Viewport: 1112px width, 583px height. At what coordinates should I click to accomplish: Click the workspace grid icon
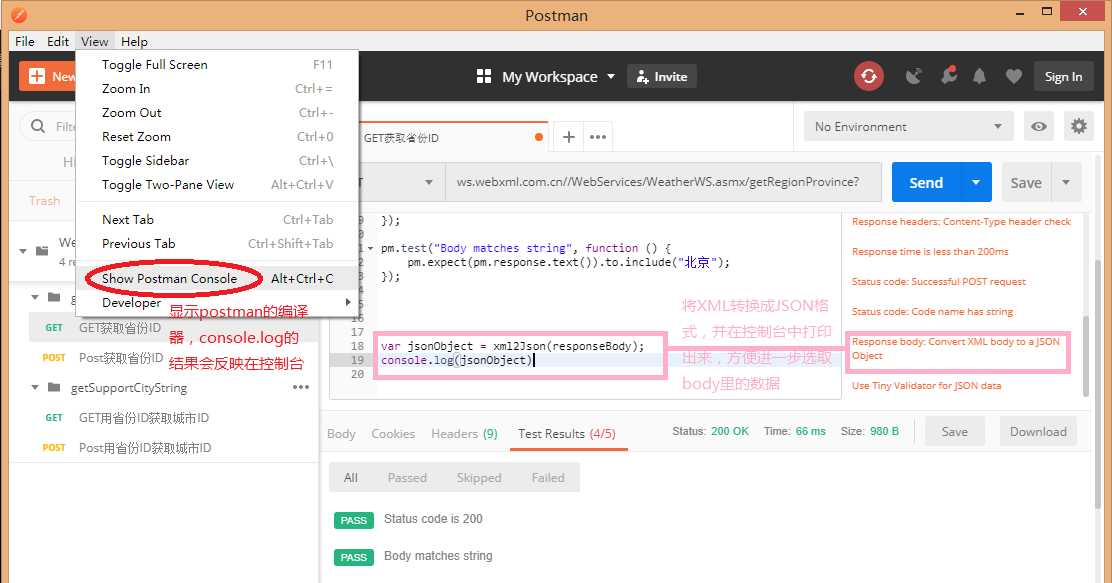coord(484,76)
